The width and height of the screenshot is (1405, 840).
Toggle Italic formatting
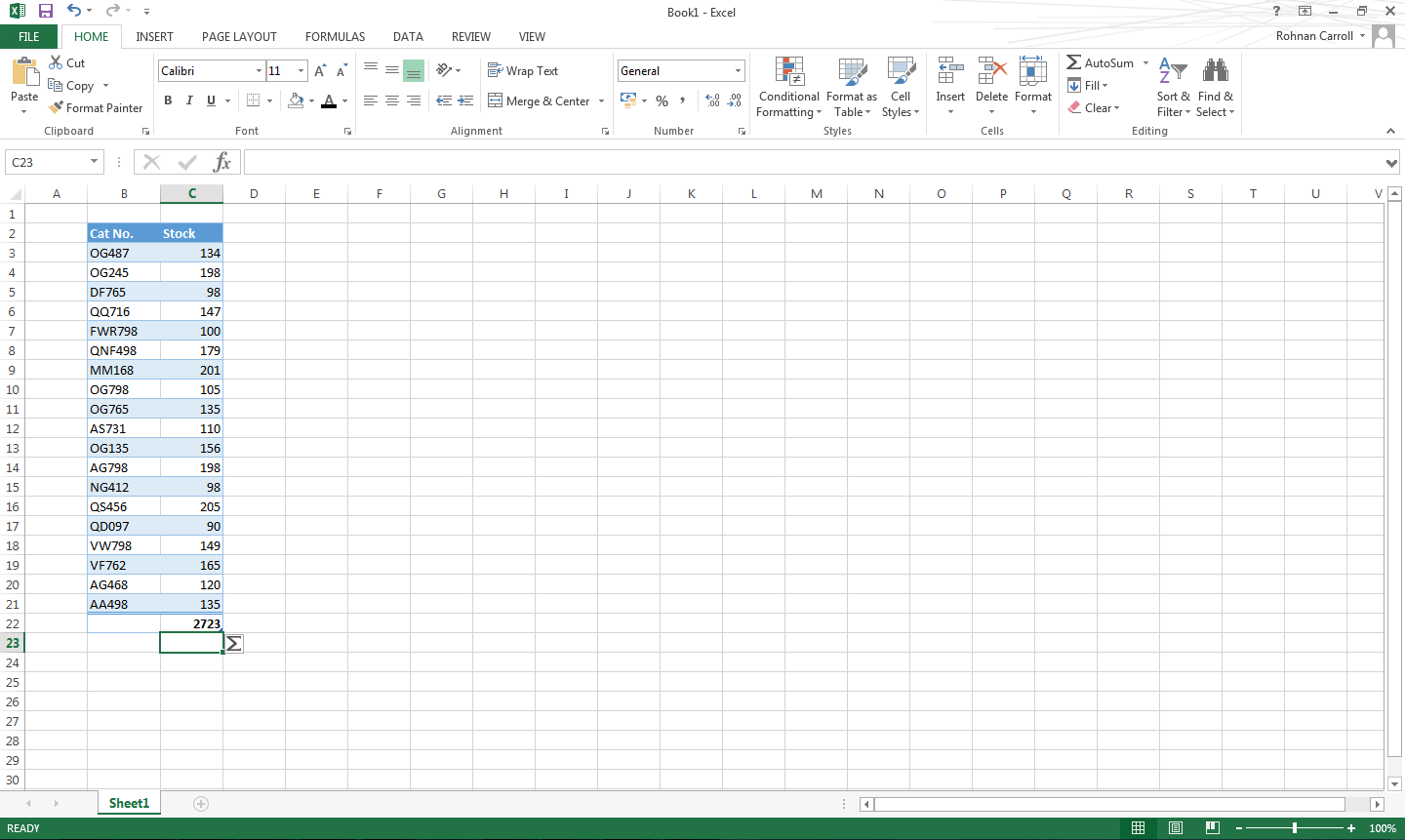189,100
